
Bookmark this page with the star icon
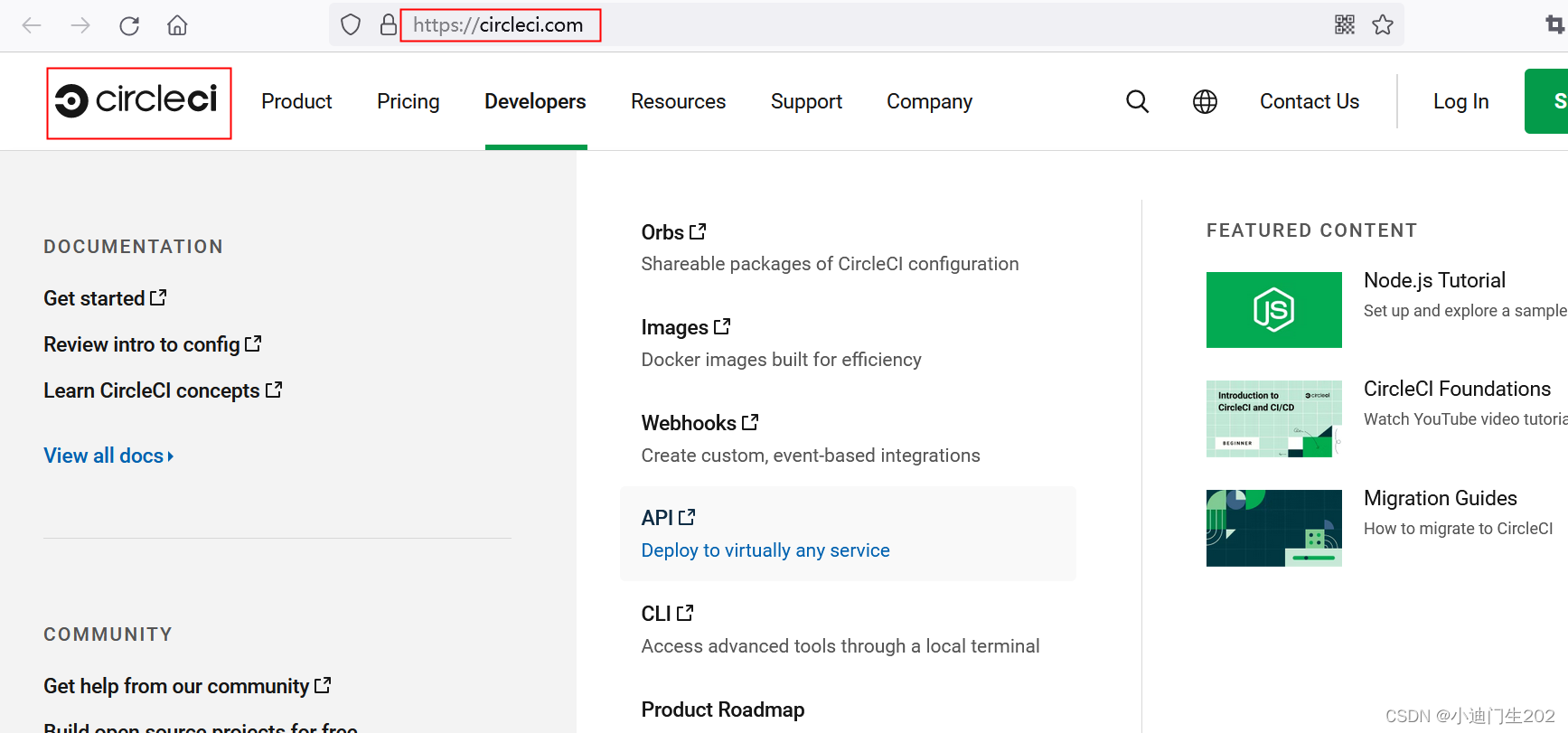(1383, 24)
